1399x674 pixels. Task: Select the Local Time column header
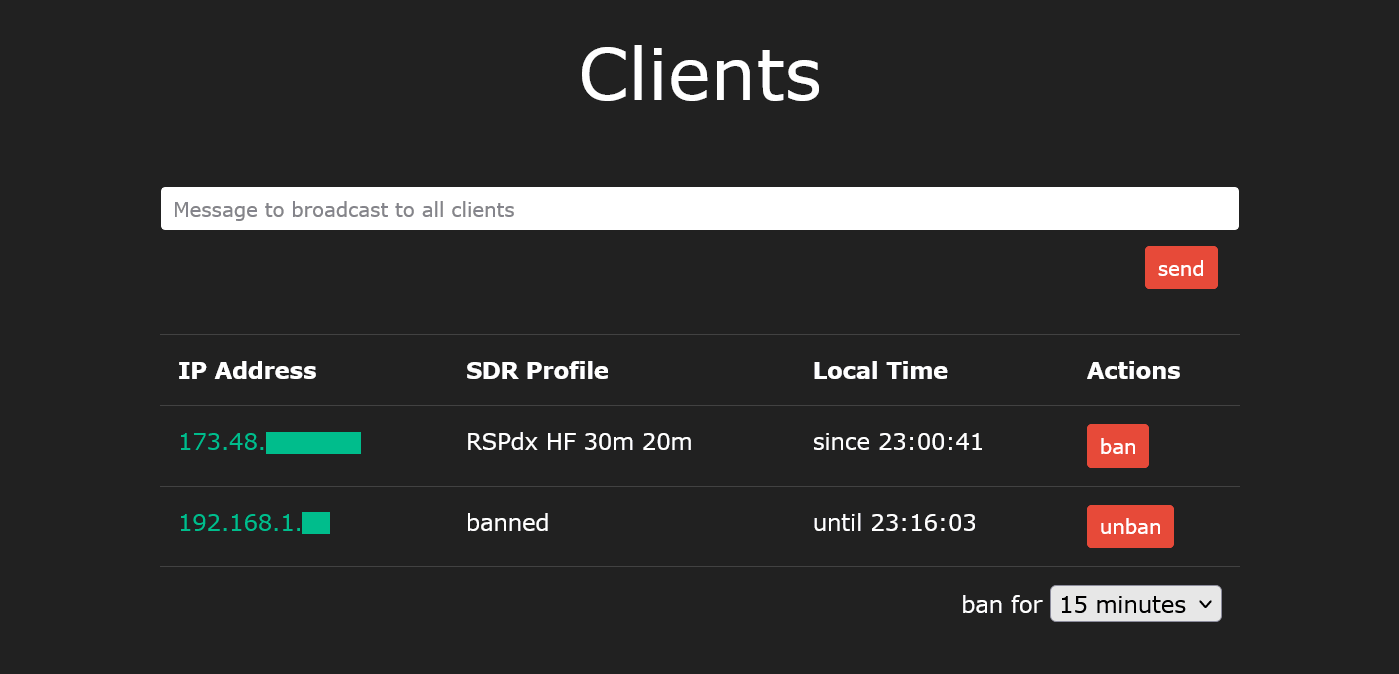pos(880,371)
